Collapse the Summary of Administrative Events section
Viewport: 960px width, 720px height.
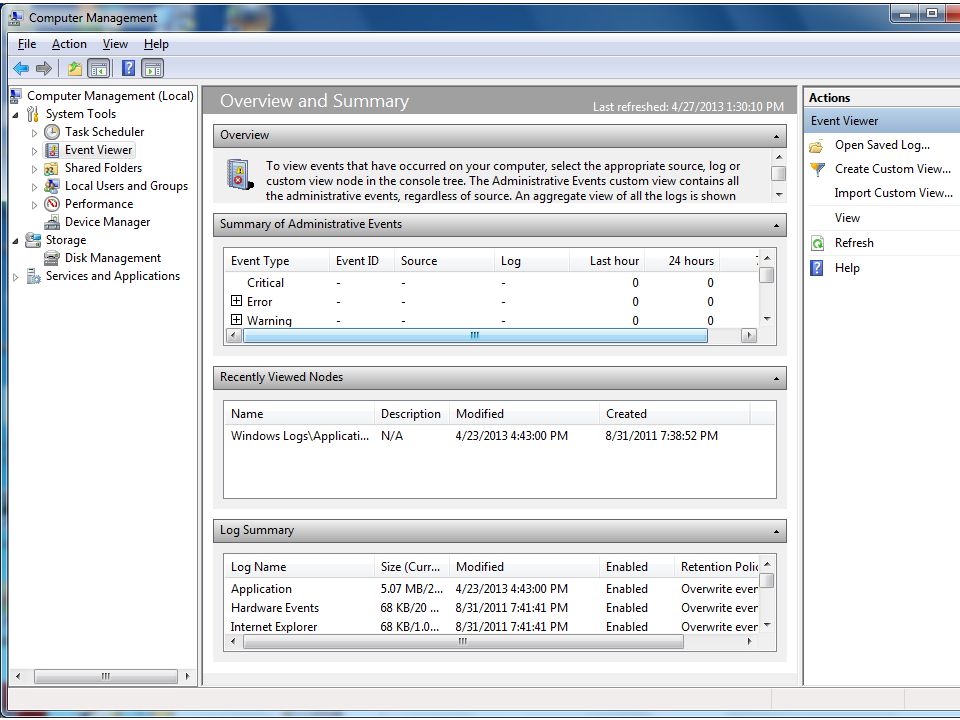(x=776, y=225)
